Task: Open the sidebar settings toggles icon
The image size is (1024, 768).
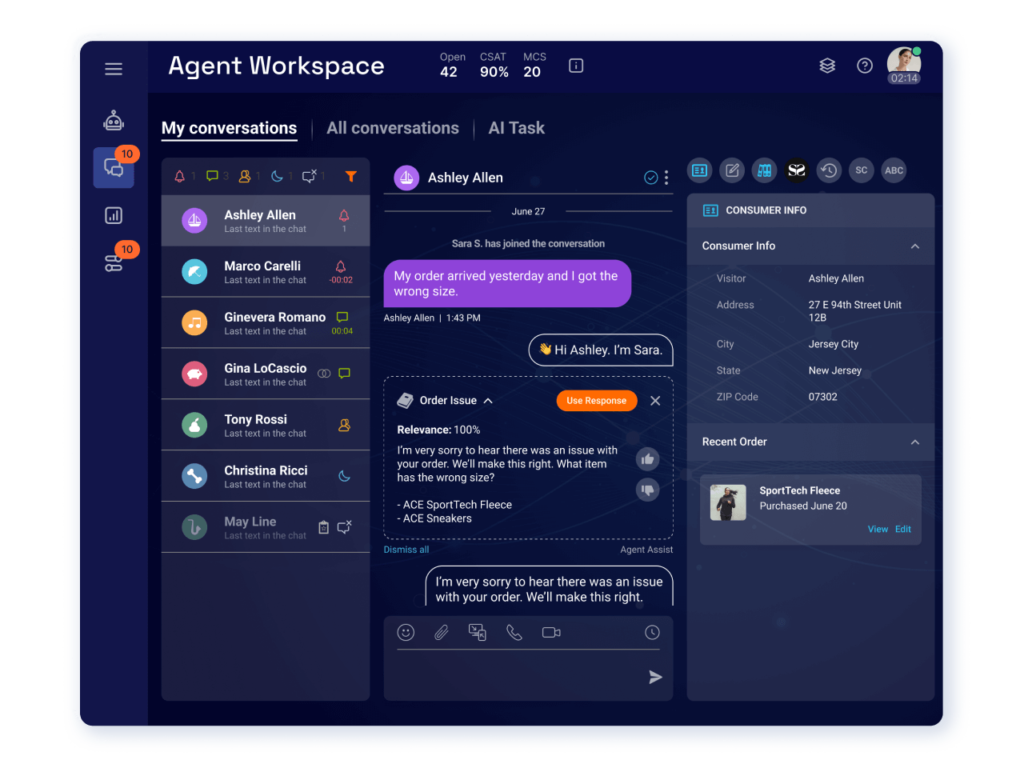Action: (x=114, y=263)
